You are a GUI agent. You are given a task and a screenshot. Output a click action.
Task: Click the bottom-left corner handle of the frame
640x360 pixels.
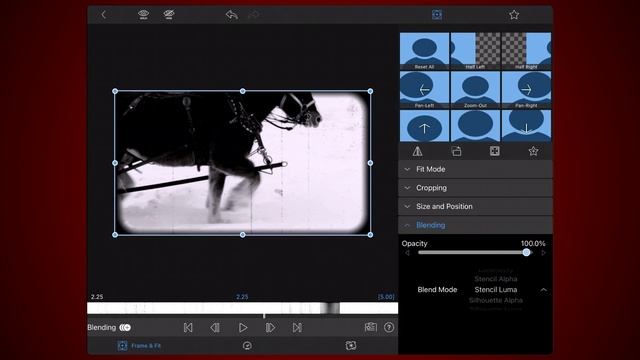115,235
